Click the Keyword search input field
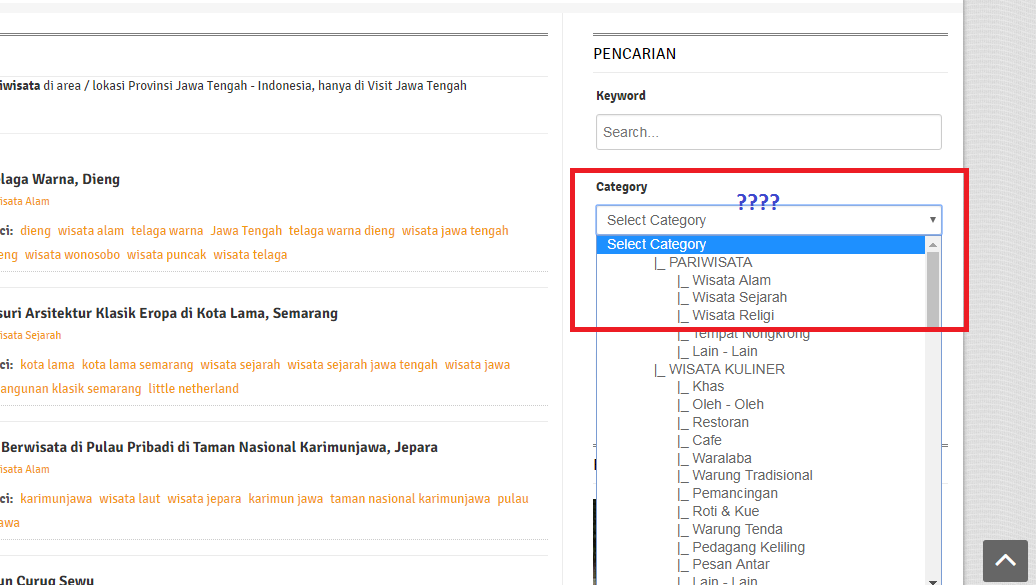Screen dimensions: 1036x585 [768, 132]
